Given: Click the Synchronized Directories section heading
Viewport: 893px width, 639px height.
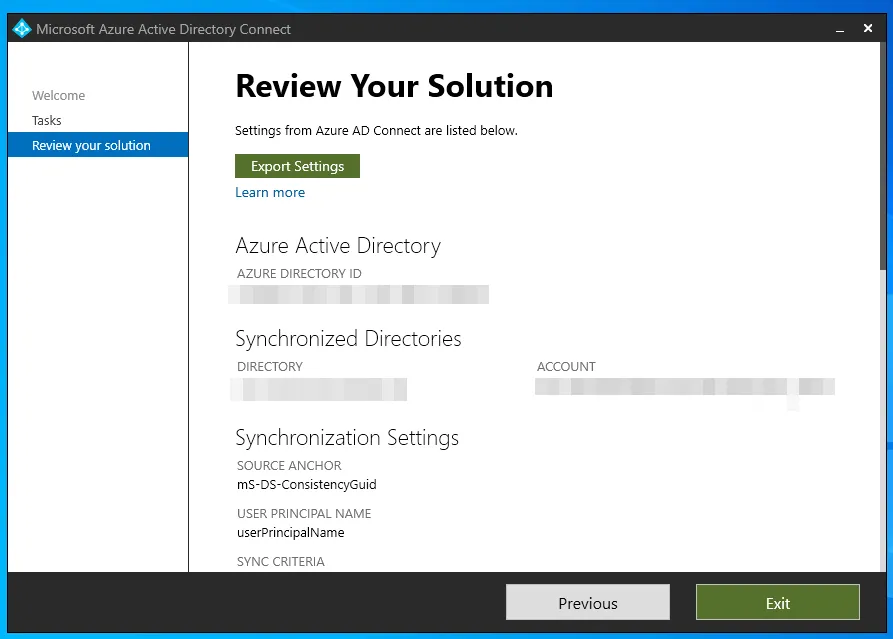Looking at the screenshot, I should 348,339.
